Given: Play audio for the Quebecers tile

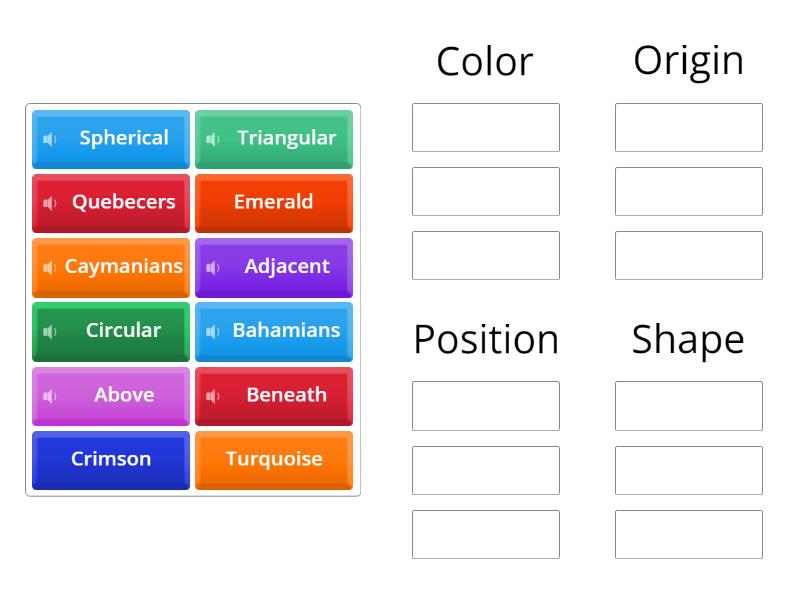Looking at the screenshot, I should click(x=48, y=203).
